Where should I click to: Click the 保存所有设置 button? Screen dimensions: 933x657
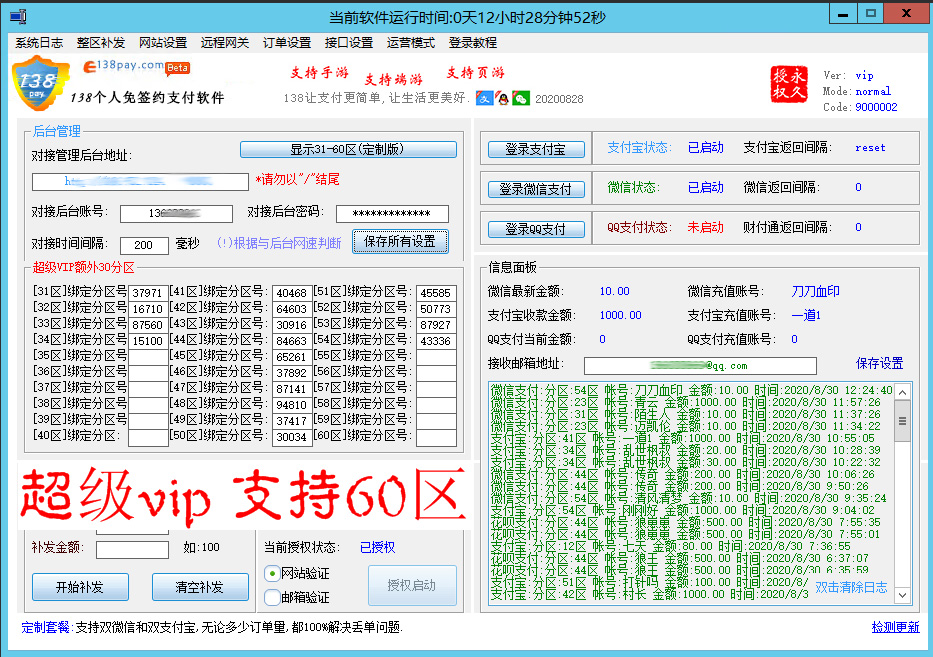click(400, 242)
